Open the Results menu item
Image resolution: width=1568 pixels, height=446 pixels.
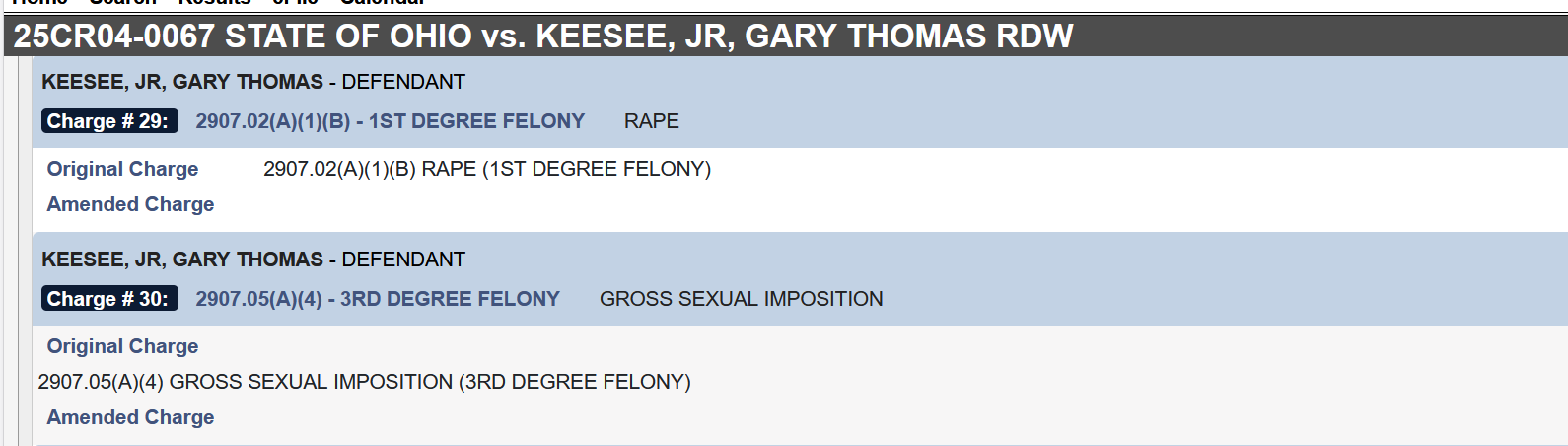pyautogui.click(x=214, y=3)
